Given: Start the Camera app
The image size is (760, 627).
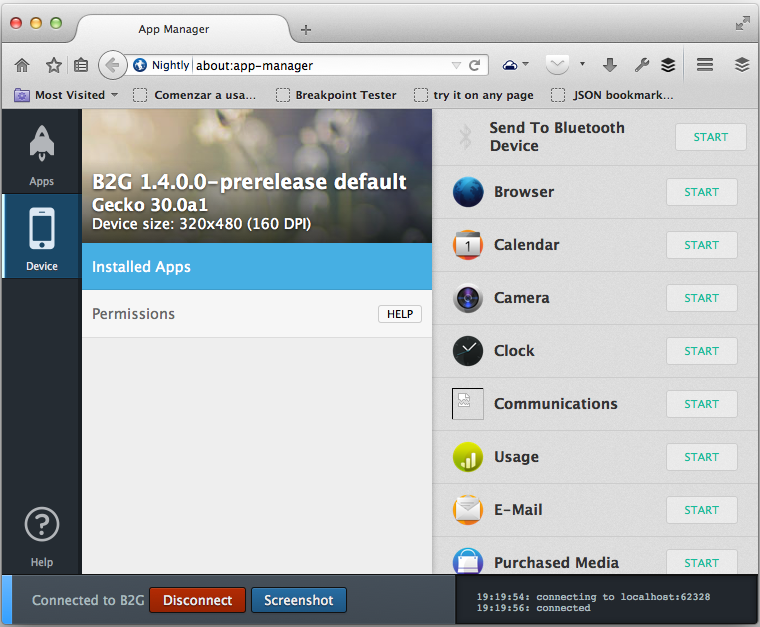Looking at the screenshot, I should (702, 298).
